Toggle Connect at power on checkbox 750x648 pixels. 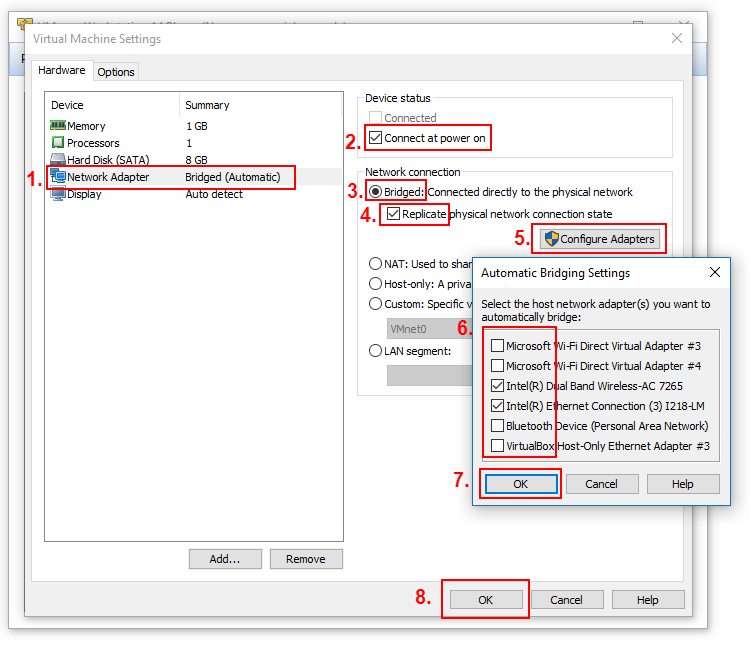pos(376,138)
